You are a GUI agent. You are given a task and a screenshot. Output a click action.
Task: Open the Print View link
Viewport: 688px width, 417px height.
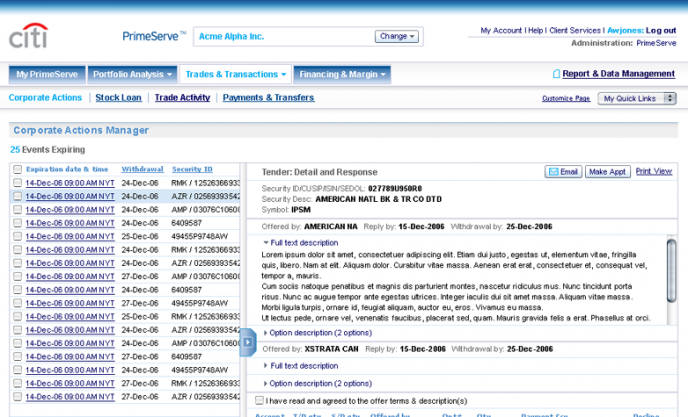(x=654, y=172)
